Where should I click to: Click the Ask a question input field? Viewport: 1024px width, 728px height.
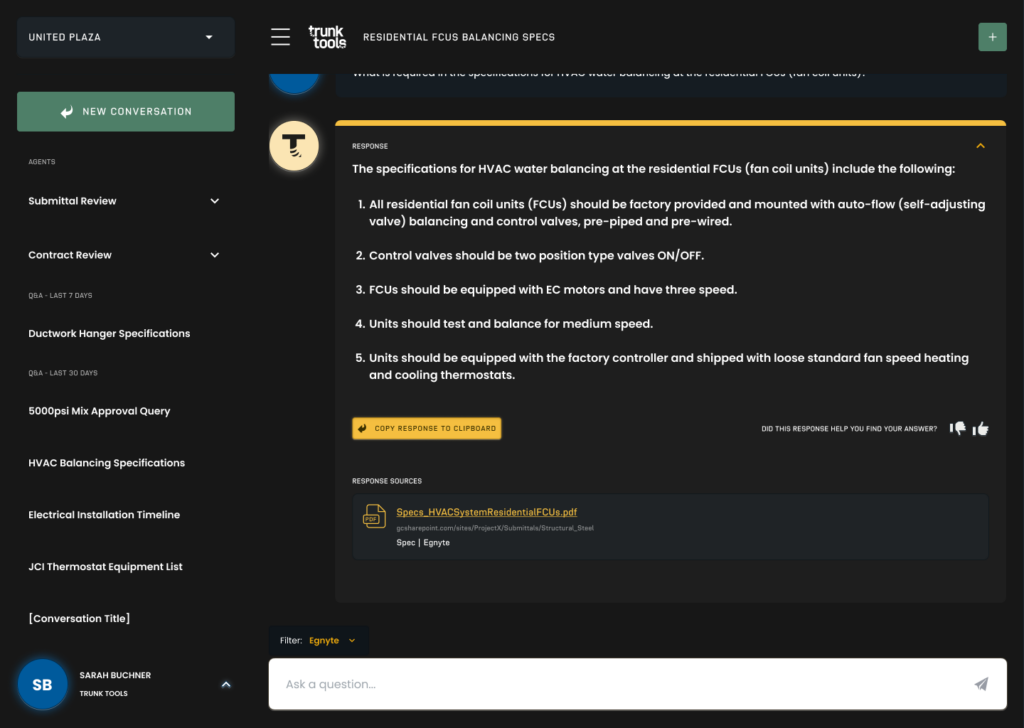(x=620, y=684)
